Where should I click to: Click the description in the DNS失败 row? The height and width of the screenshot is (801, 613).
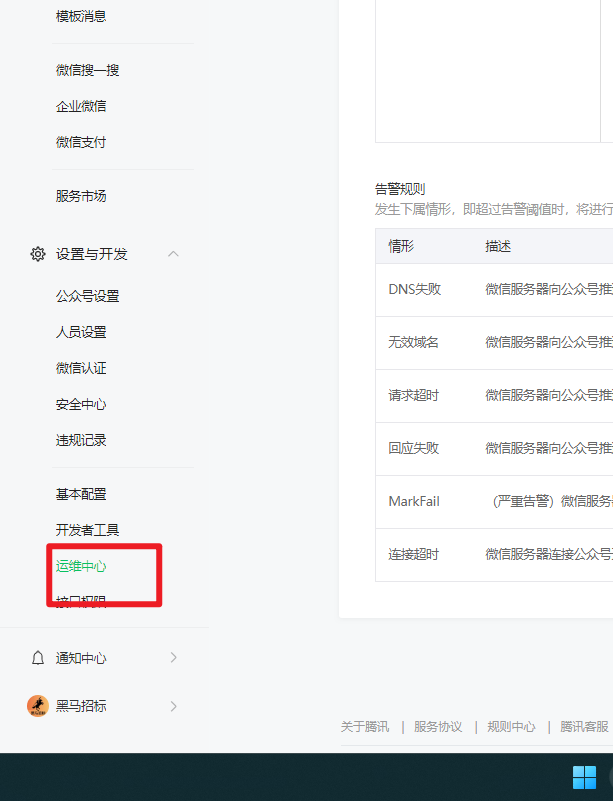[549, 289]
